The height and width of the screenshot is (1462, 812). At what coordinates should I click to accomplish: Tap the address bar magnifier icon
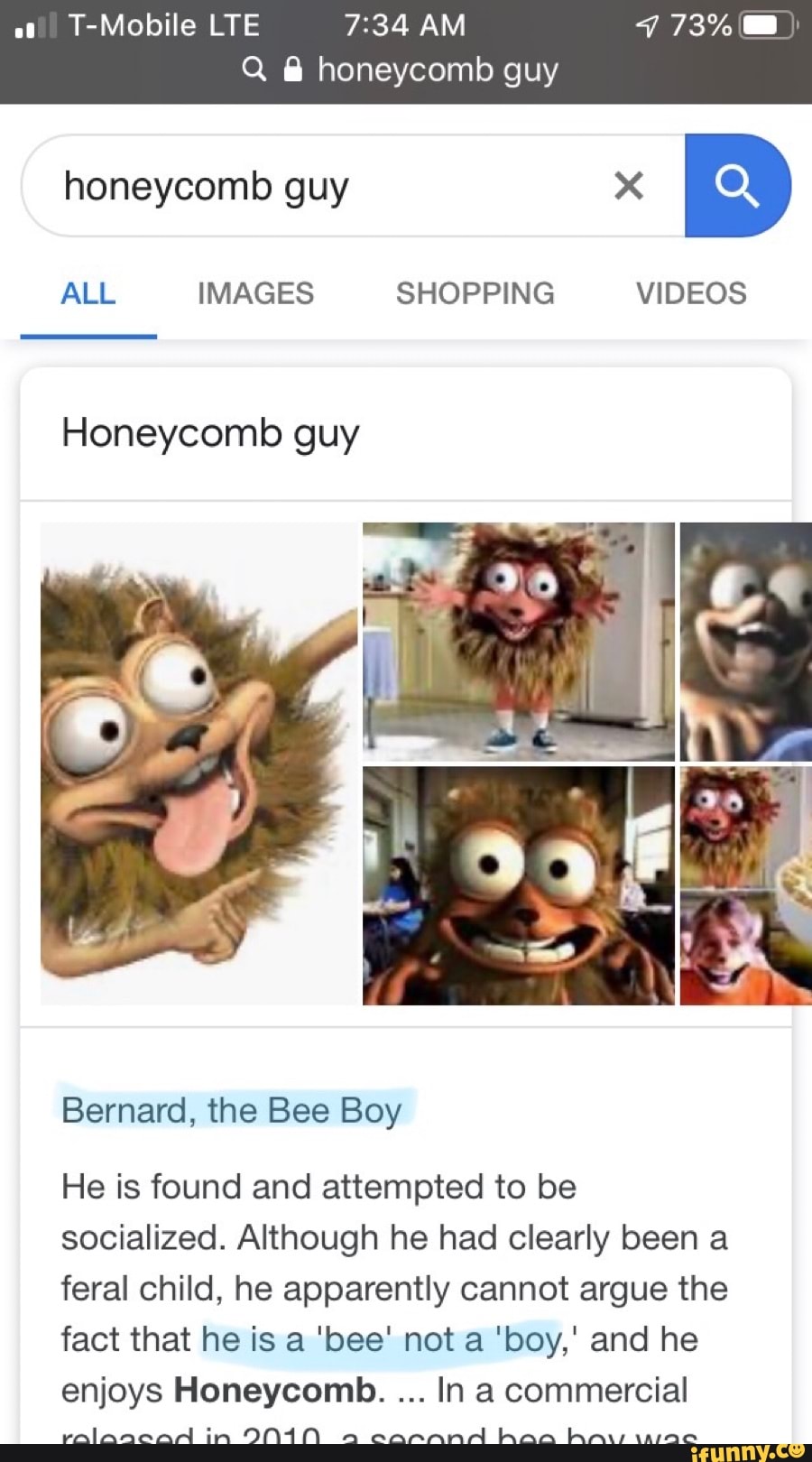[255, 69]
